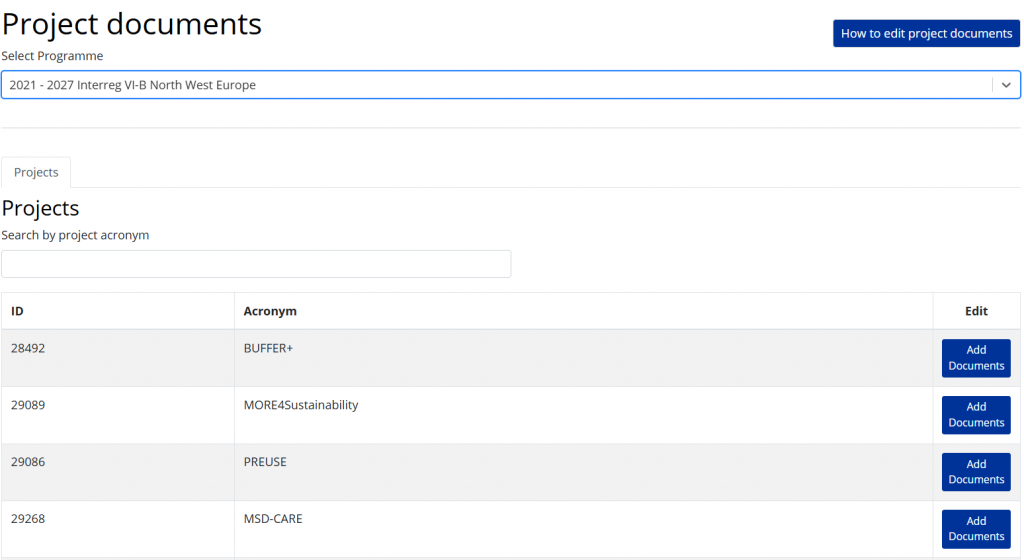The height and width of the screenshot is (560, 1024).
Task: Click the Edit column header
Action: coord(976,311)
